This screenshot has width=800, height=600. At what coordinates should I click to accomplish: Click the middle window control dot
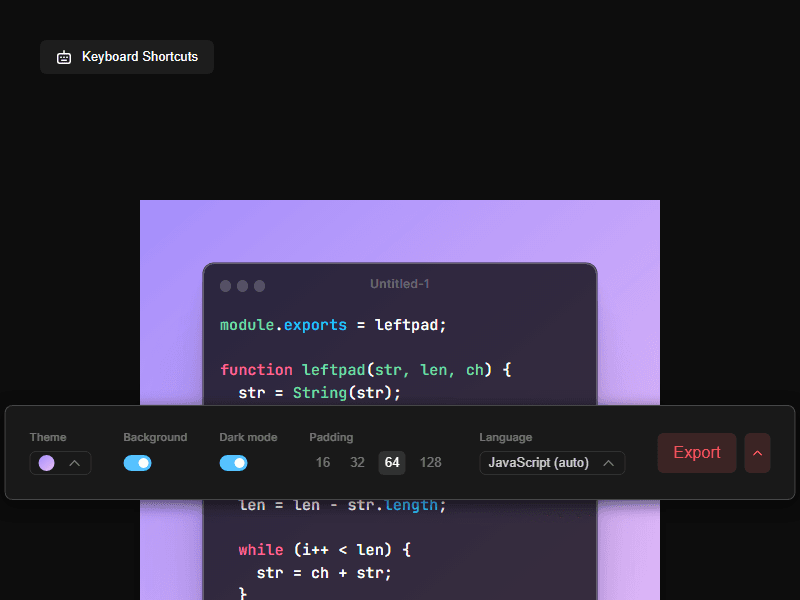point(242,286)
